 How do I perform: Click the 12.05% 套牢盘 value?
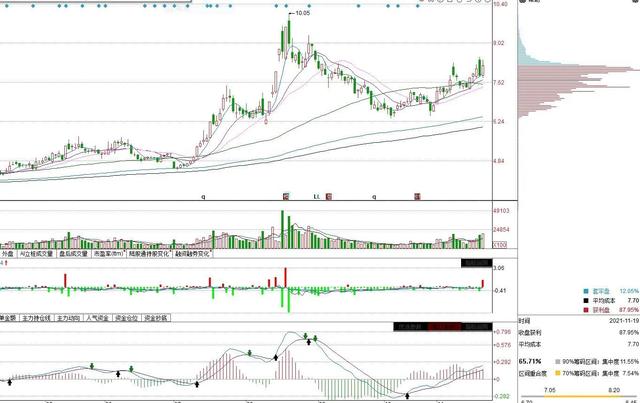point(629,291)
